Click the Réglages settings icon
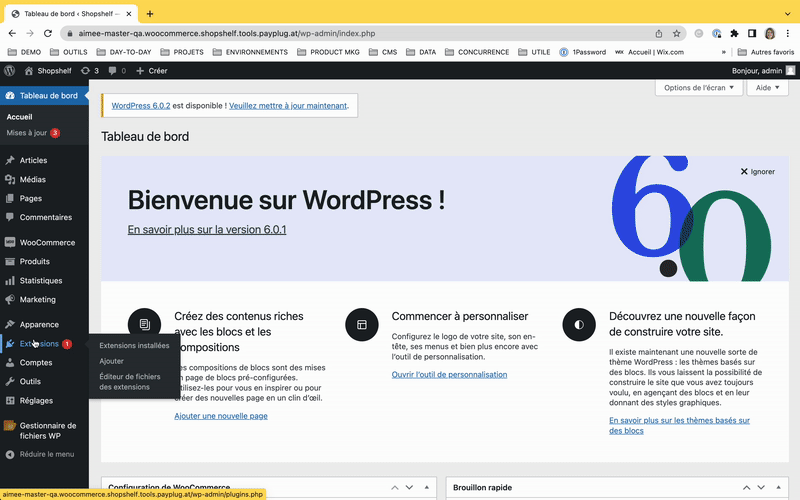 [x=10, y=401]
